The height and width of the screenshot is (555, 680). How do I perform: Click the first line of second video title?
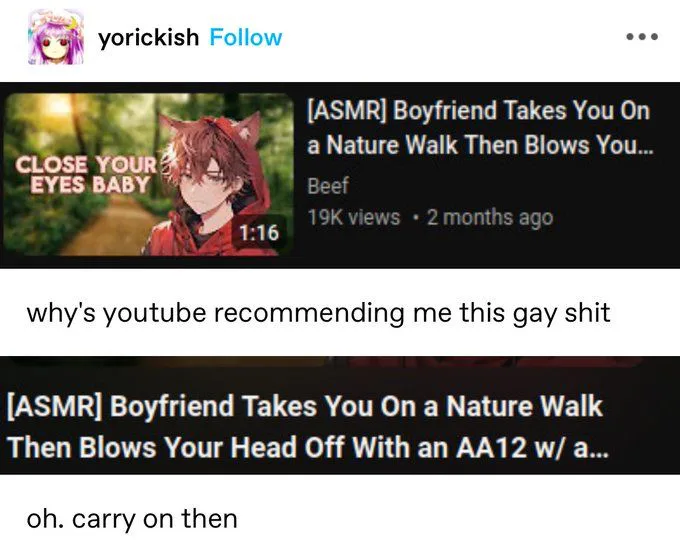pyautogui.click(x=305, y=407)
